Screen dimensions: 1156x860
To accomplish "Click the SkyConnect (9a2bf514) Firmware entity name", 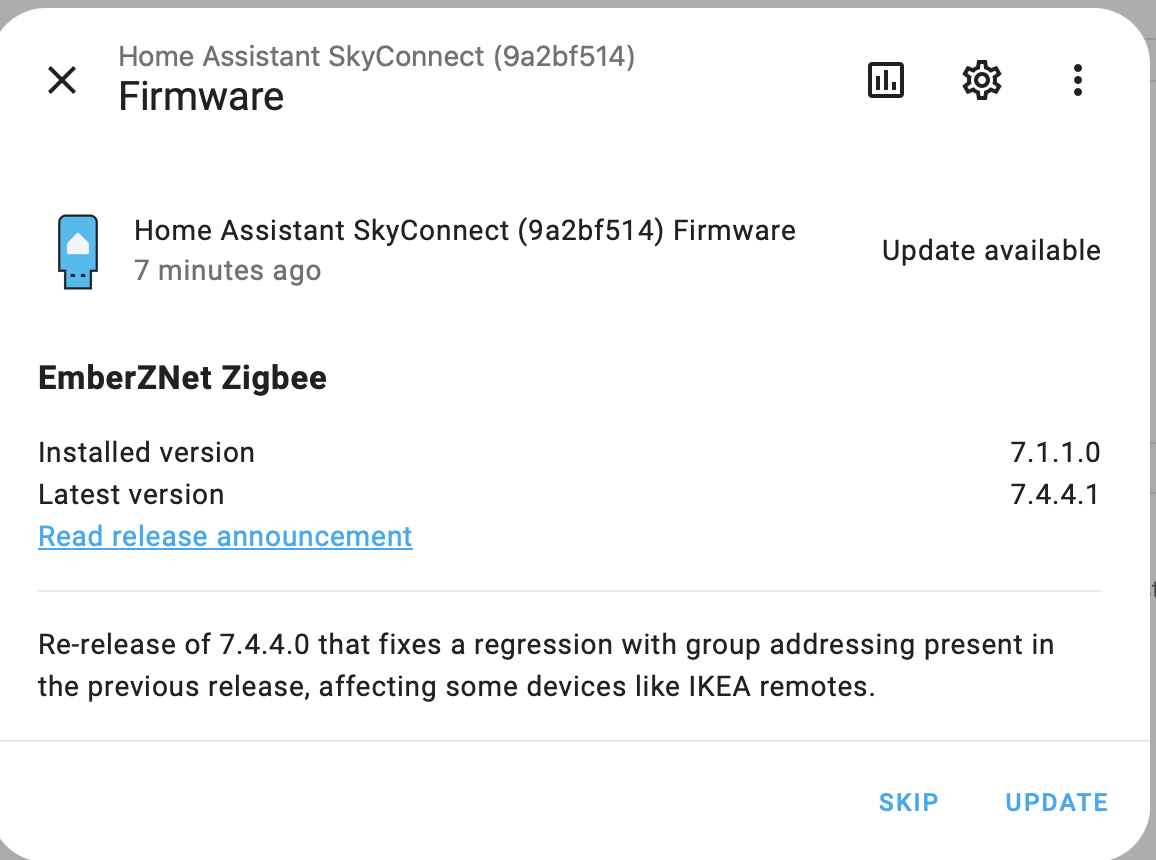I will pyautogui.click(x=464, y=231).
